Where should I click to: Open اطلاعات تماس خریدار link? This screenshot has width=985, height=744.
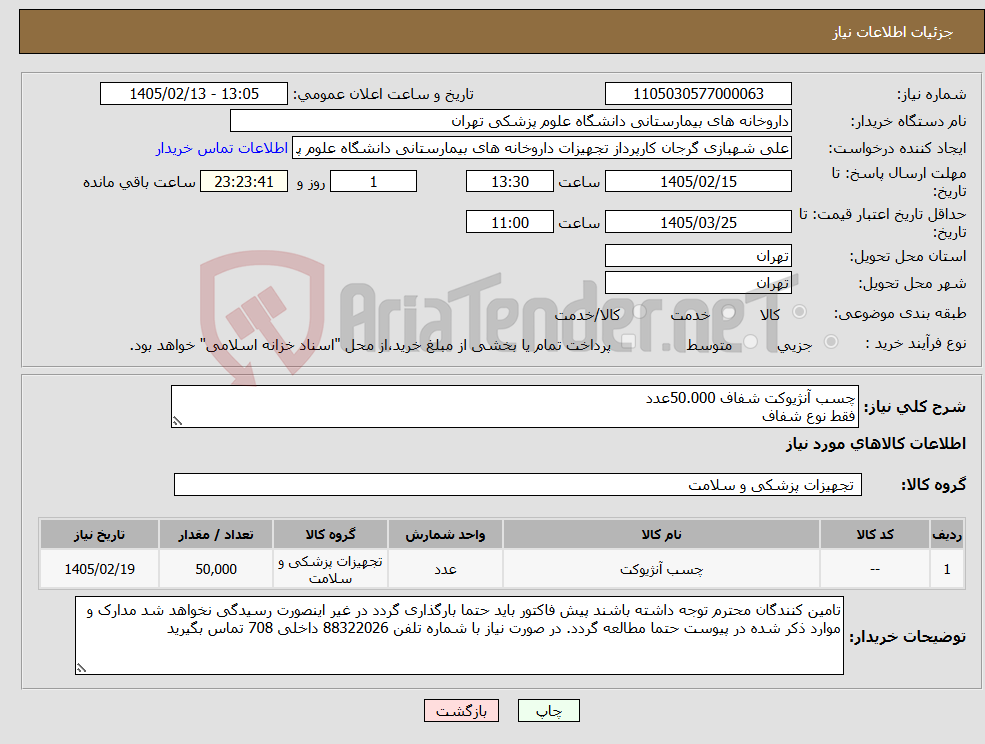[222, 148]
